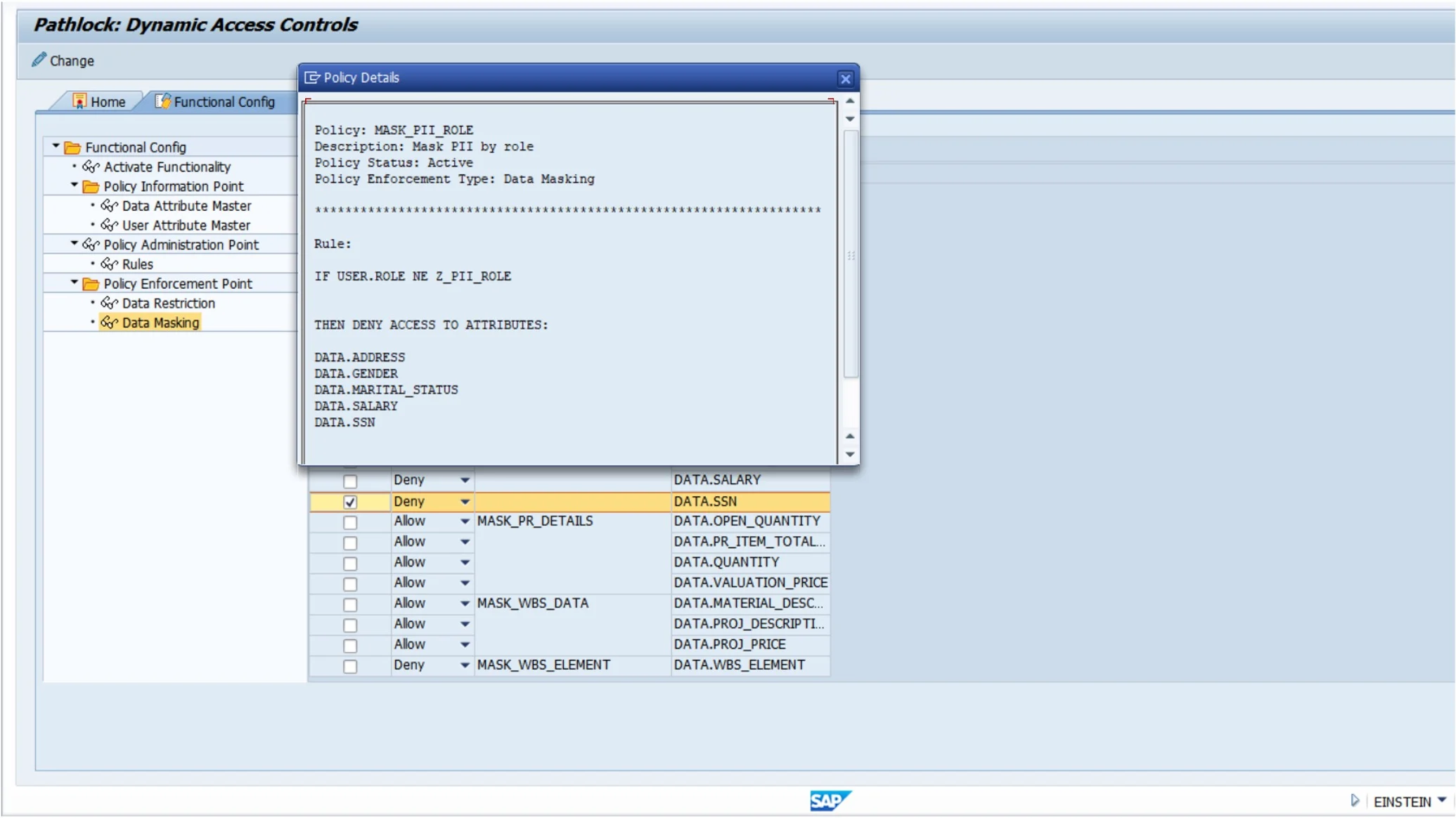Click the Data Attribute Master node icon

[x=109, y=206]
